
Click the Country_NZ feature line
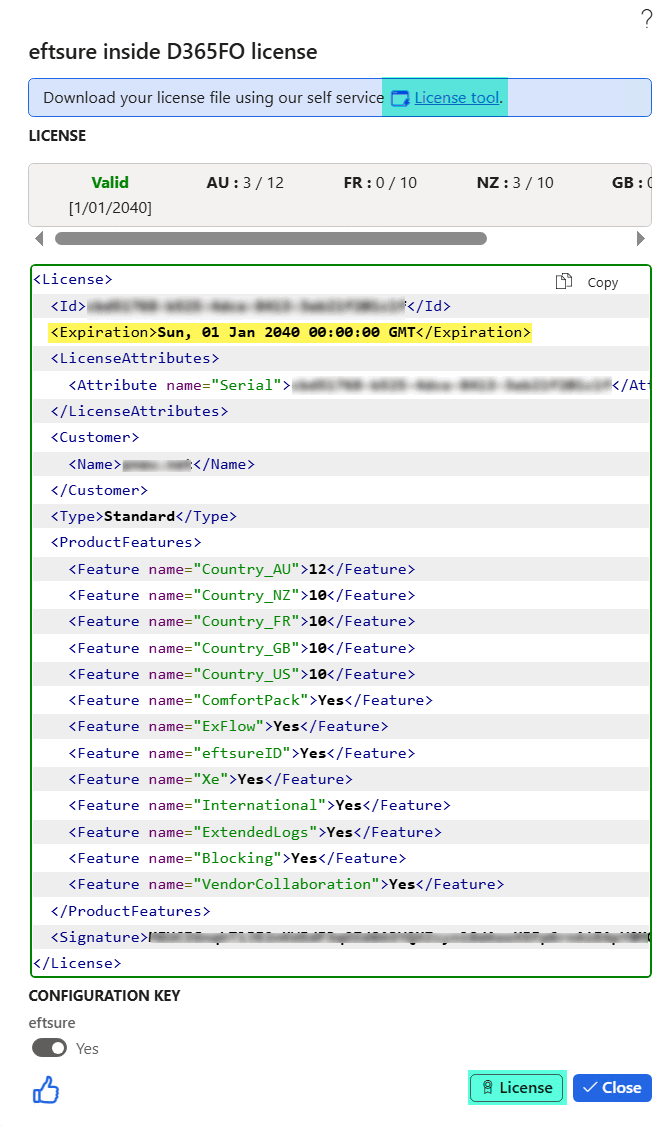pyautogui.click(x=241, y=595)
